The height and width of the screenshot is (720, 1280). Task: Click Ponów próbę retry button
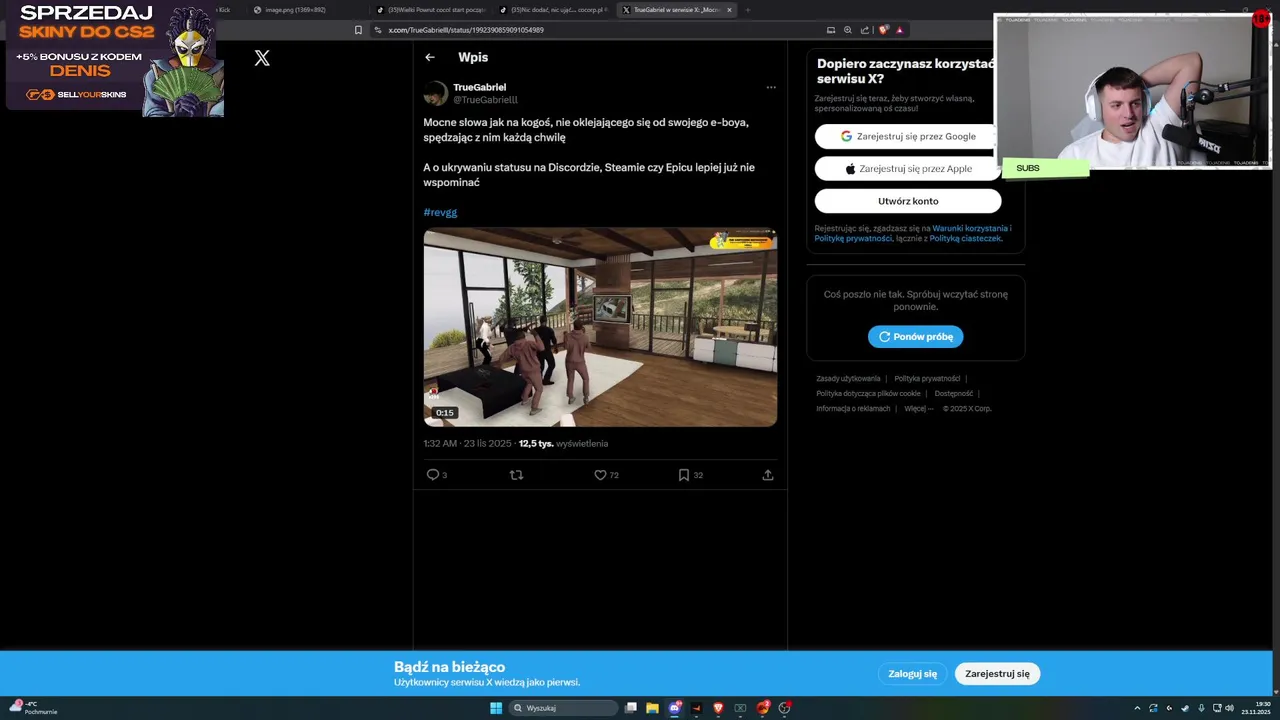(915, 337)
